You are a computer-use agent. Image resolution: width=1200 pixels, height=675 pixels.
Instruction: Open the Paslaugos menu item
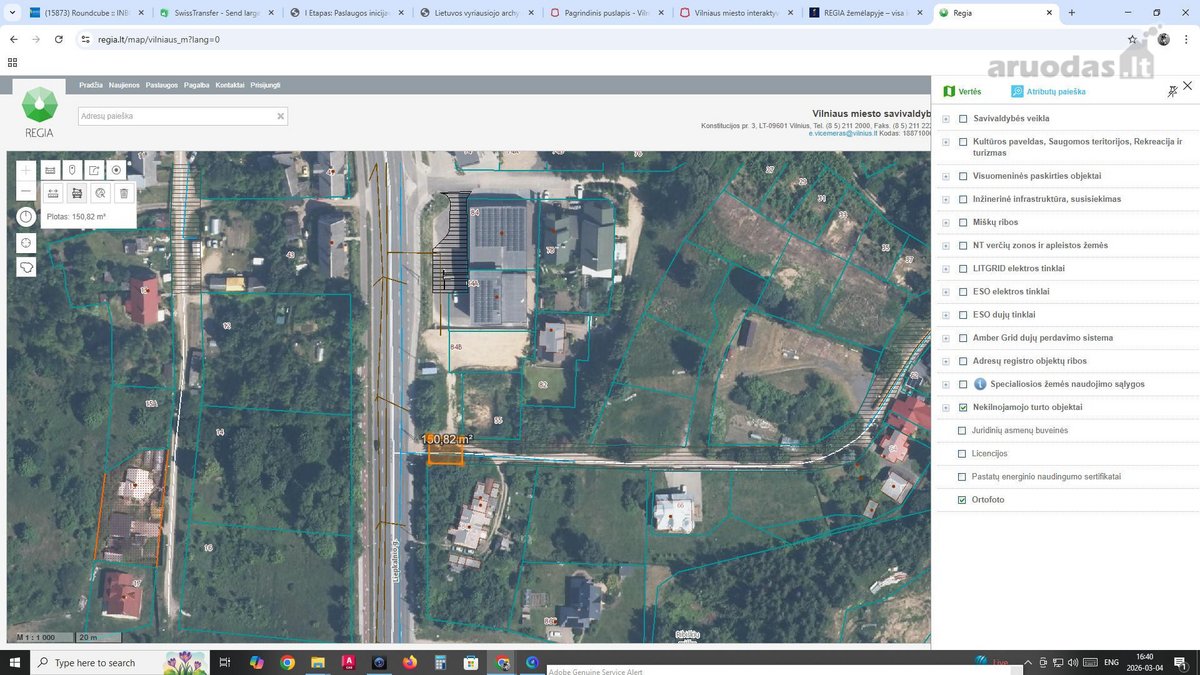pos(162,85)
